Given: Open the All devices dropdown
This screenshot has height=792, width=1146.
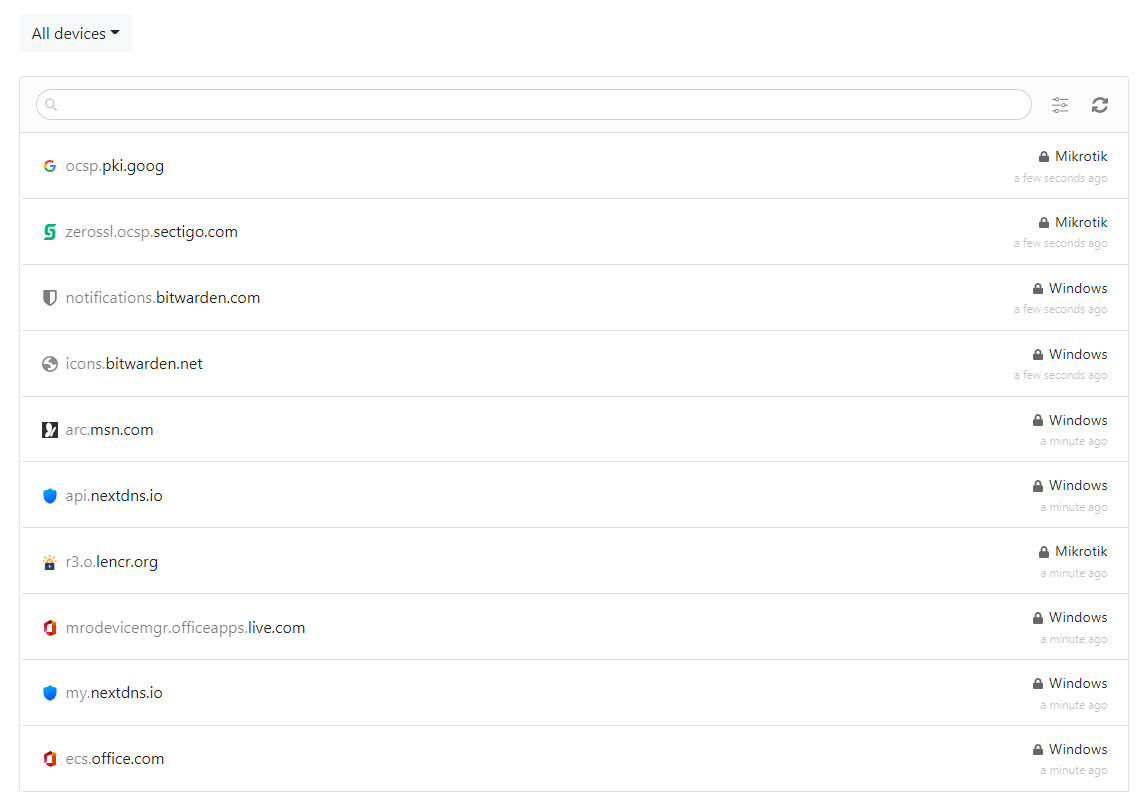Looking at the screenshot, I should click(75, 33).
